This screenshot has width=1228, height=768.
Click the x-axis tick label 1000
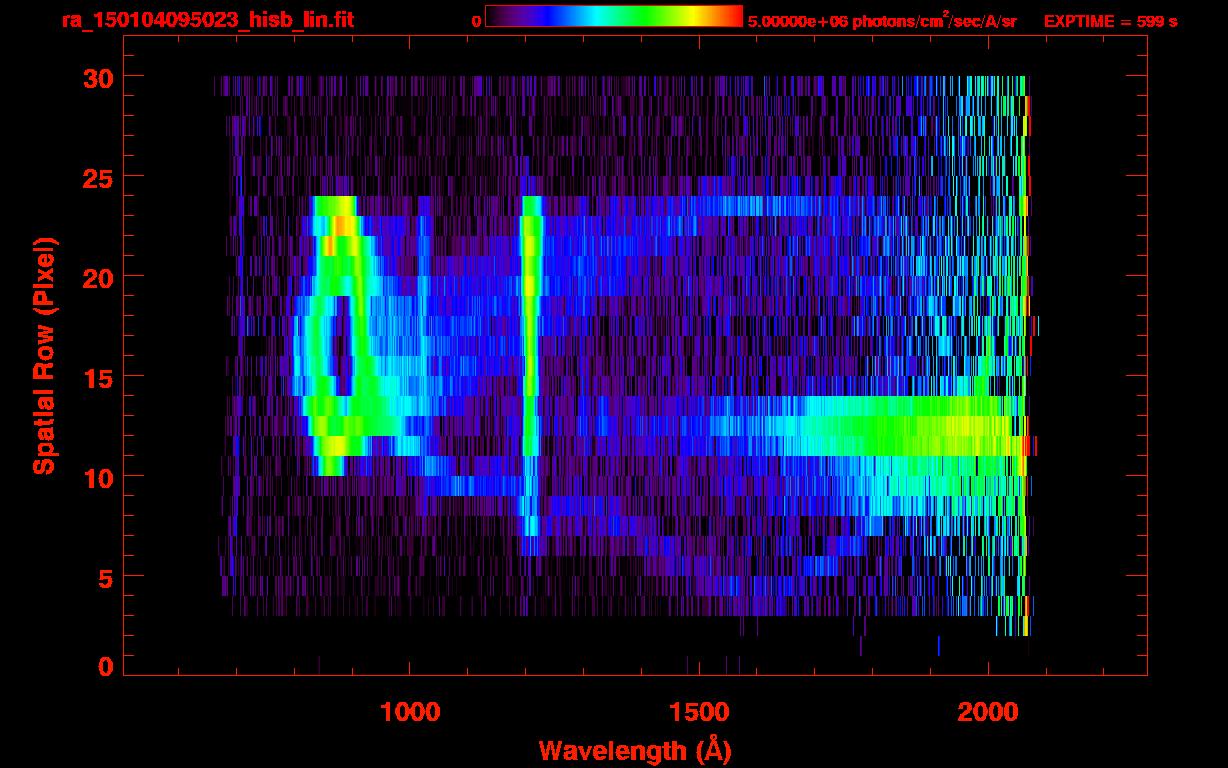click(x=410, y=711)
